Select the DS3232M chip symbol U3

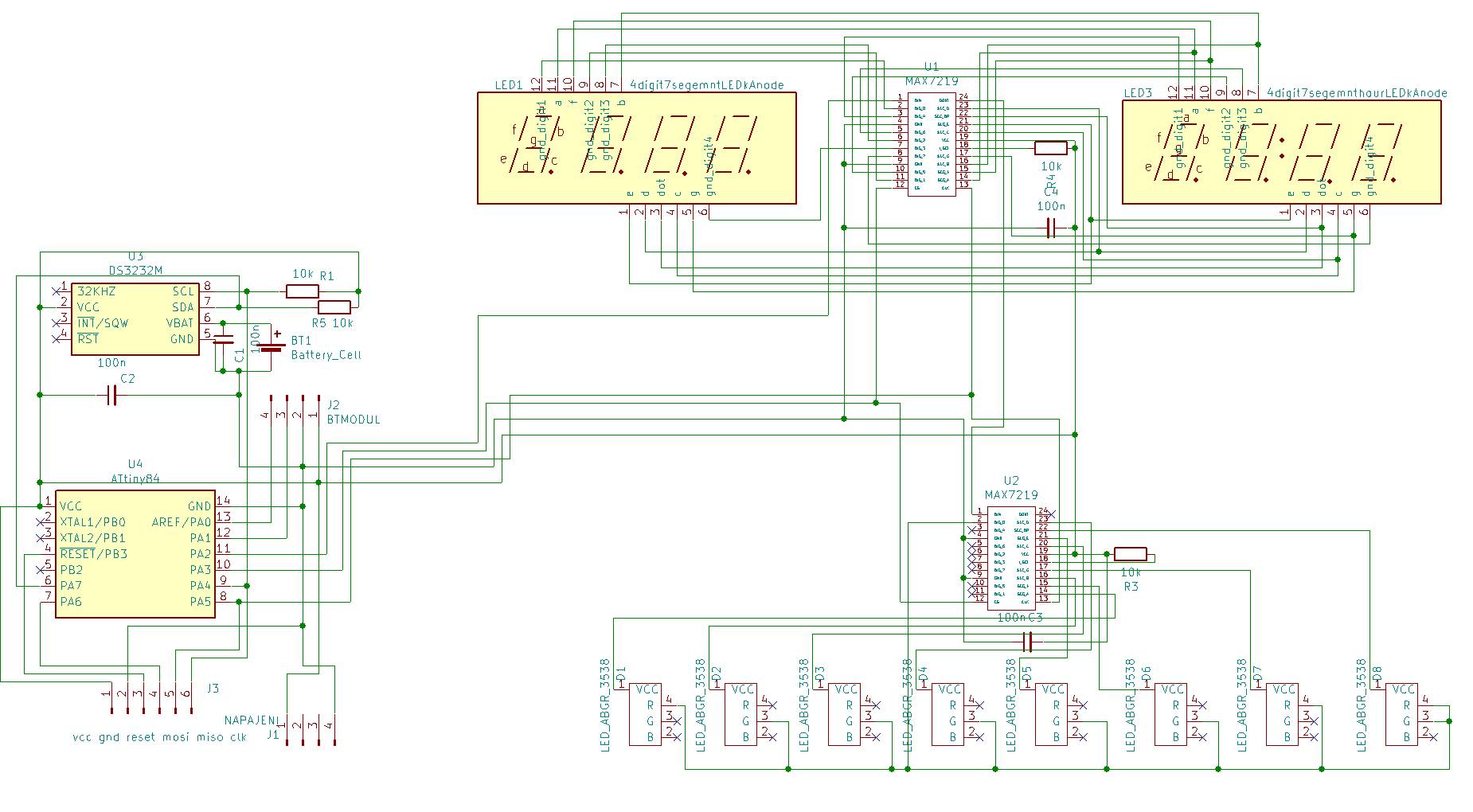click(x=135, y=318)
